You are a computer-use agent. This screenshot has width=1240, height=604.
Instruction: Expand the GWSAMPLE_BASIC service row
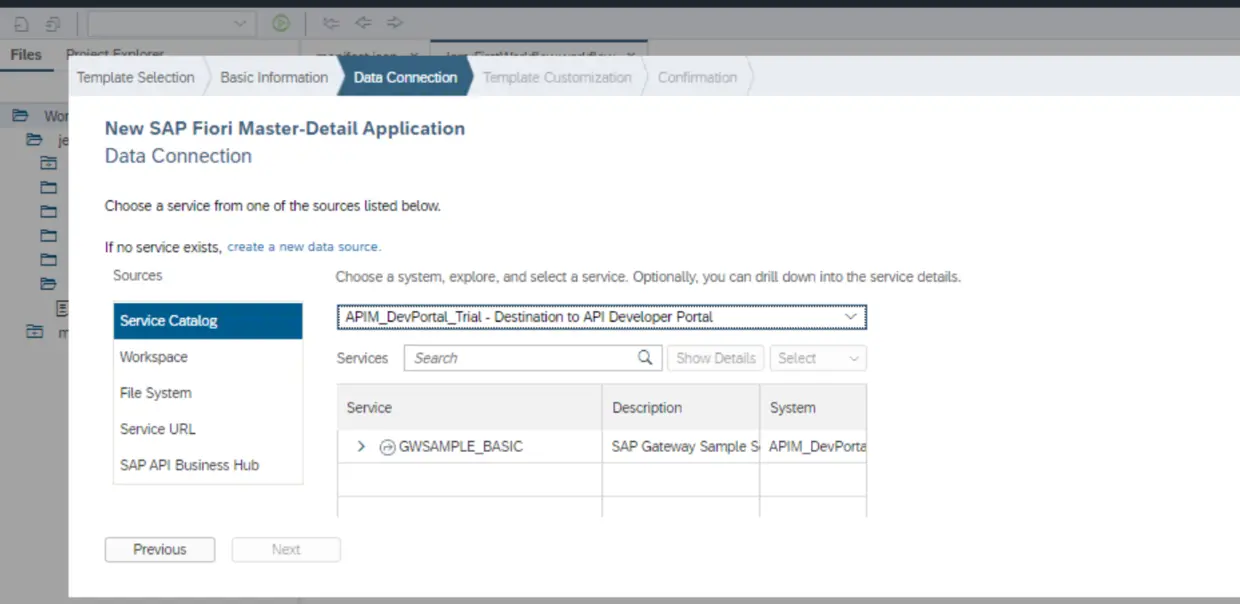pos(361,447)
